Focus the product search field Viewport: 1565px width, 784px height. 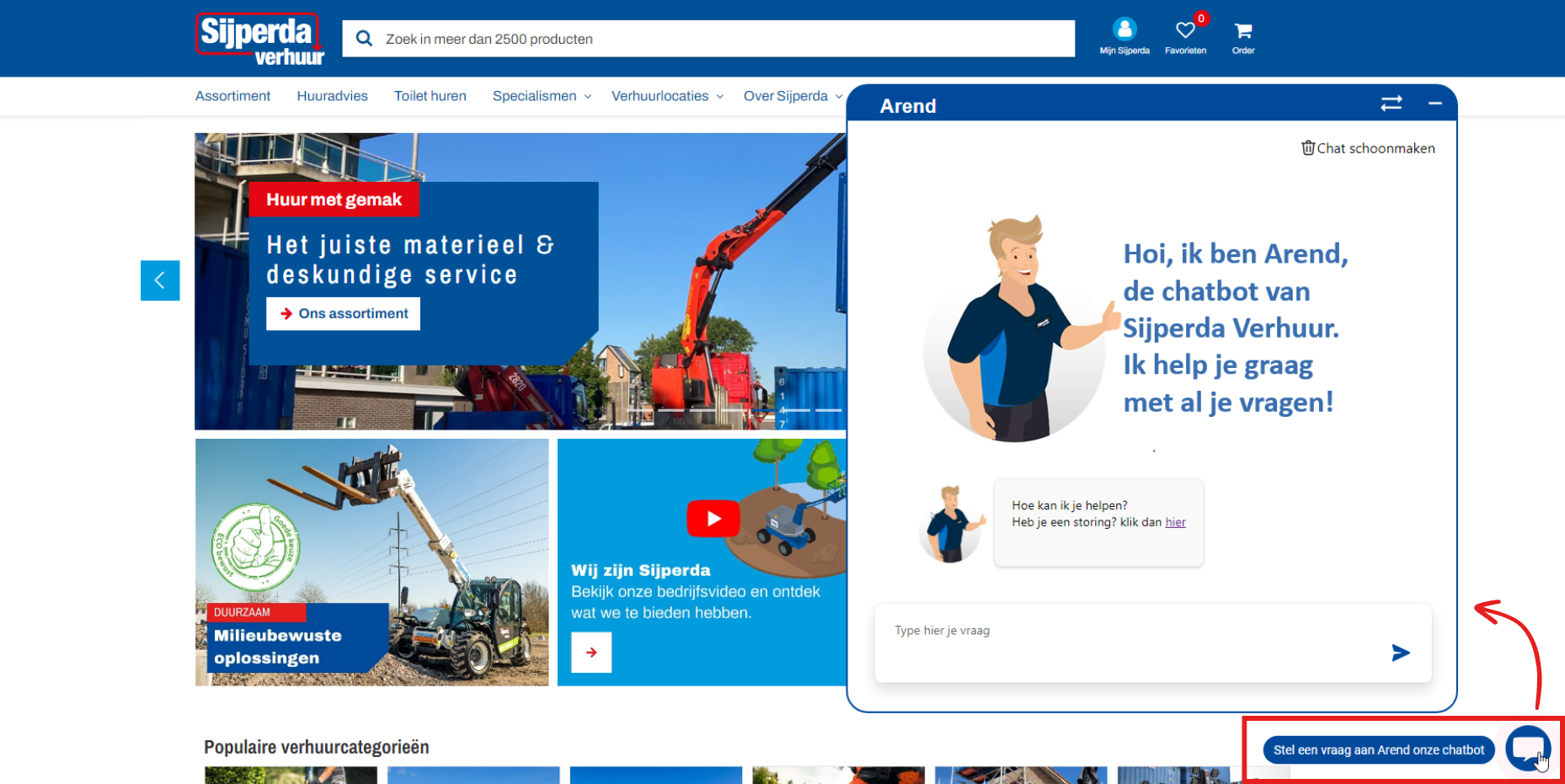pyautogui.click(x=708, y=39)
